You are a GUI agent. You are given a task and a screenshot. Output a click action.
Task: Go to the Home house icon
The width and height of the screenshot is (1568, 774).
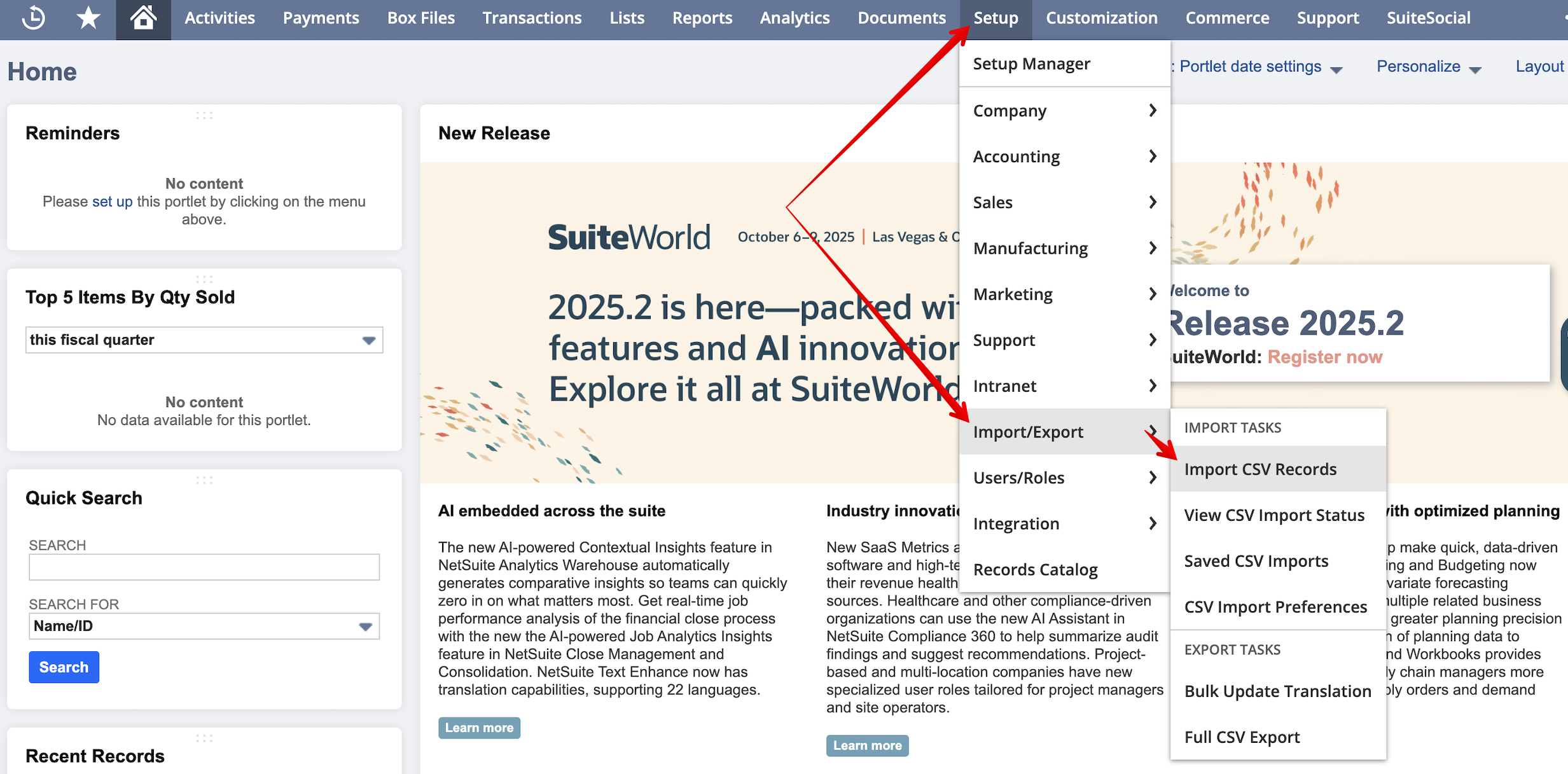tap(143, 18)
